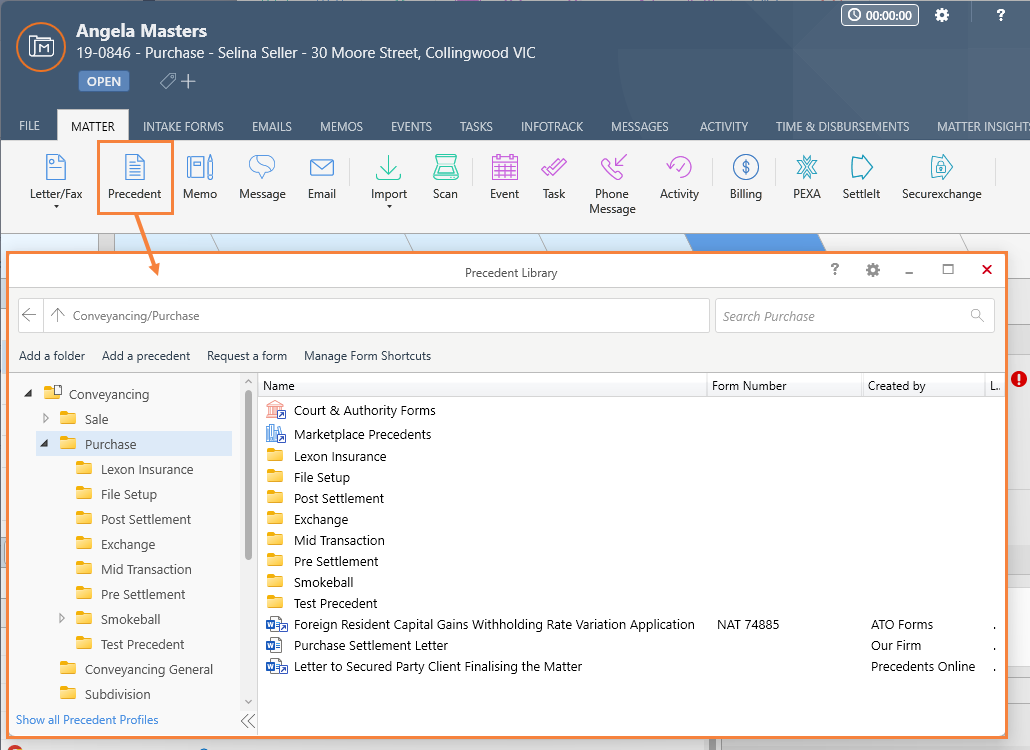Expand the Sale folder node
Screen dimensions: 1030x750
45,418
